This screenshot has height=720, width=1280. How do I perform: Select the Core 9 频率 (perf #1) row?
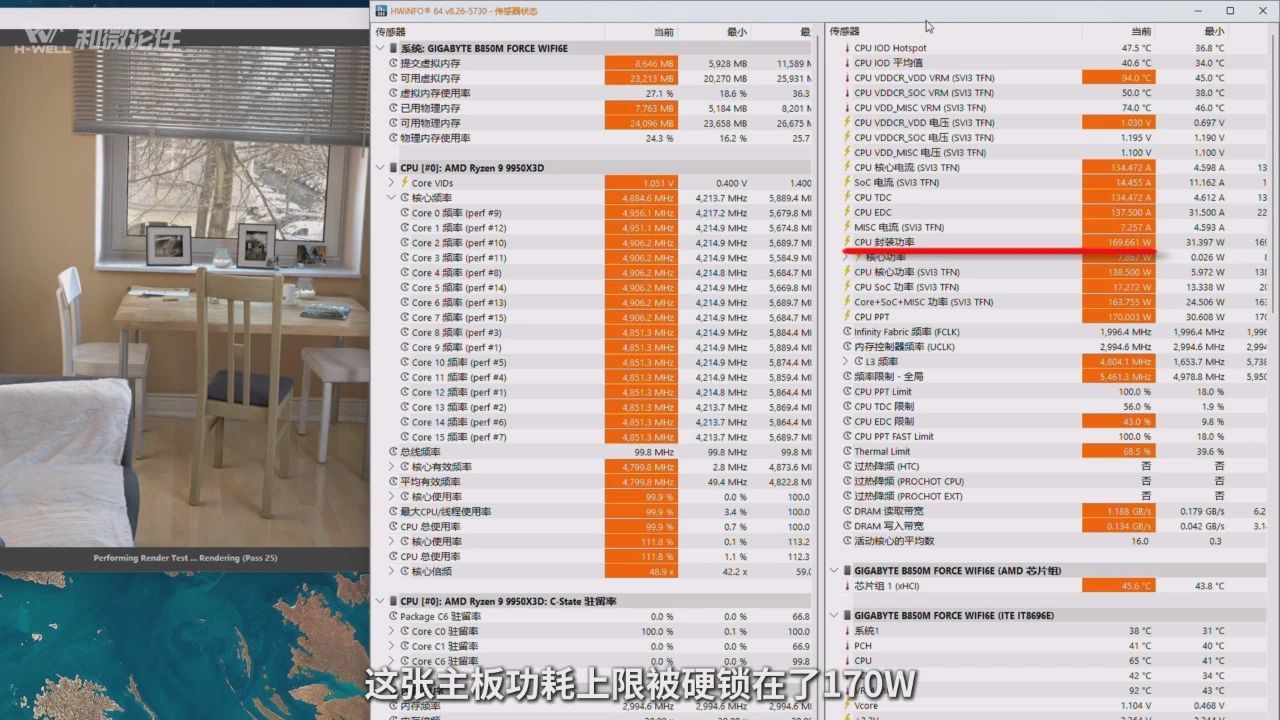[593, 348]
